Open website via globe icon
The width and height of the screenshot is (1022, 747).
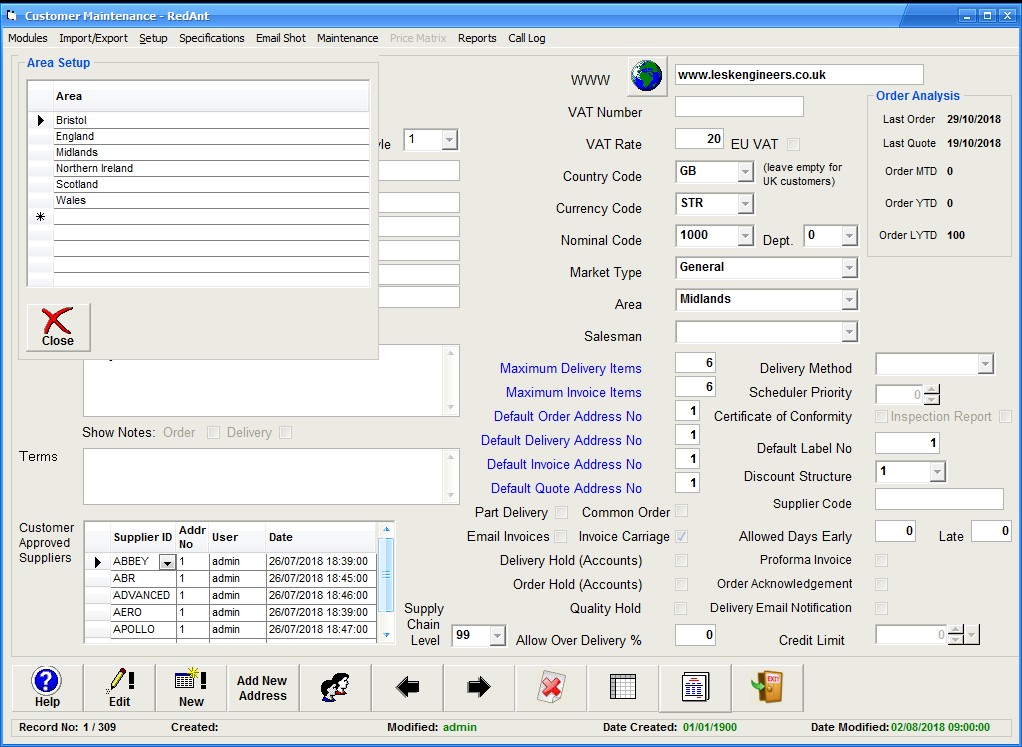[x=647, y=76]
